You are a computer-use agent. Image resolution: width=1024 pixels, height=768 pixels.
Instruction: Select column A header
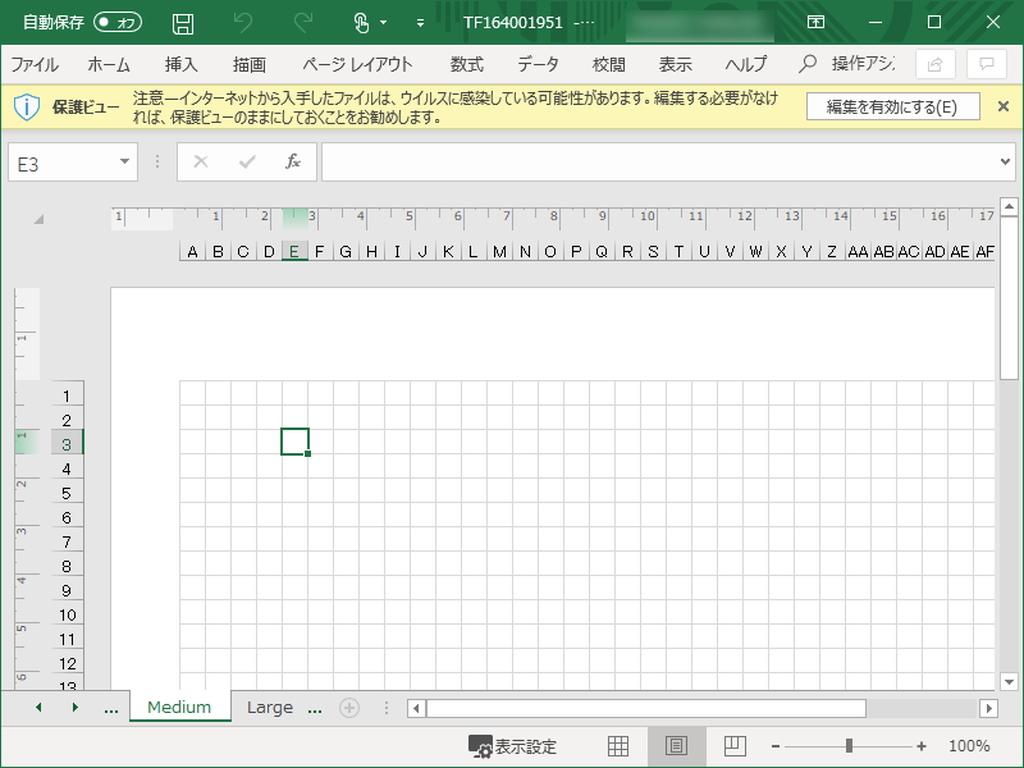(193, 251)
